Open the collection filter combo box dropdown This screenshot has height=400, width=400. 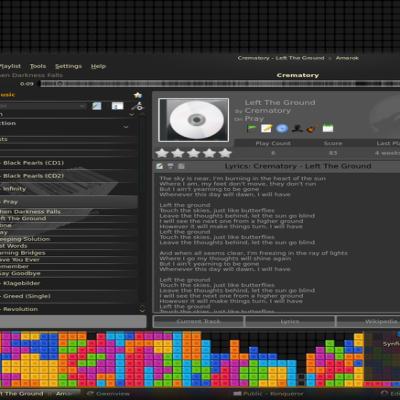82,106
